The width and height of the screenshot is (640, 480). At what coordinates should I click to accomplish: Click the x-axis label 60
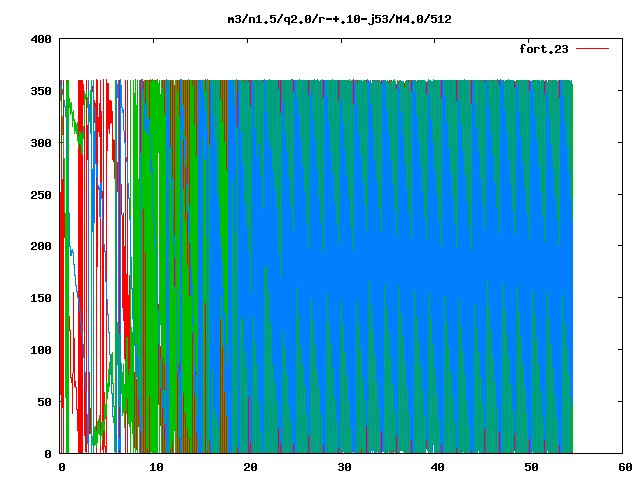(x=625, y=467)
